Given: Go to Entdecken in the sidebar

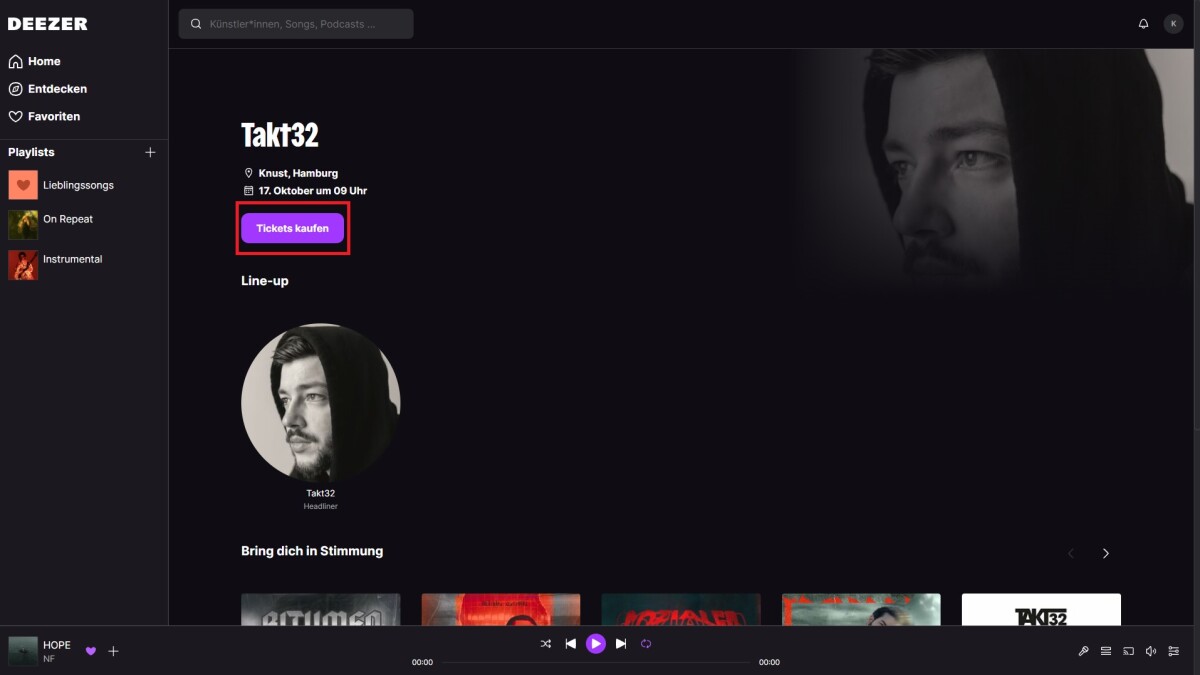Looking at the screenshot, I should coord(57,89).
